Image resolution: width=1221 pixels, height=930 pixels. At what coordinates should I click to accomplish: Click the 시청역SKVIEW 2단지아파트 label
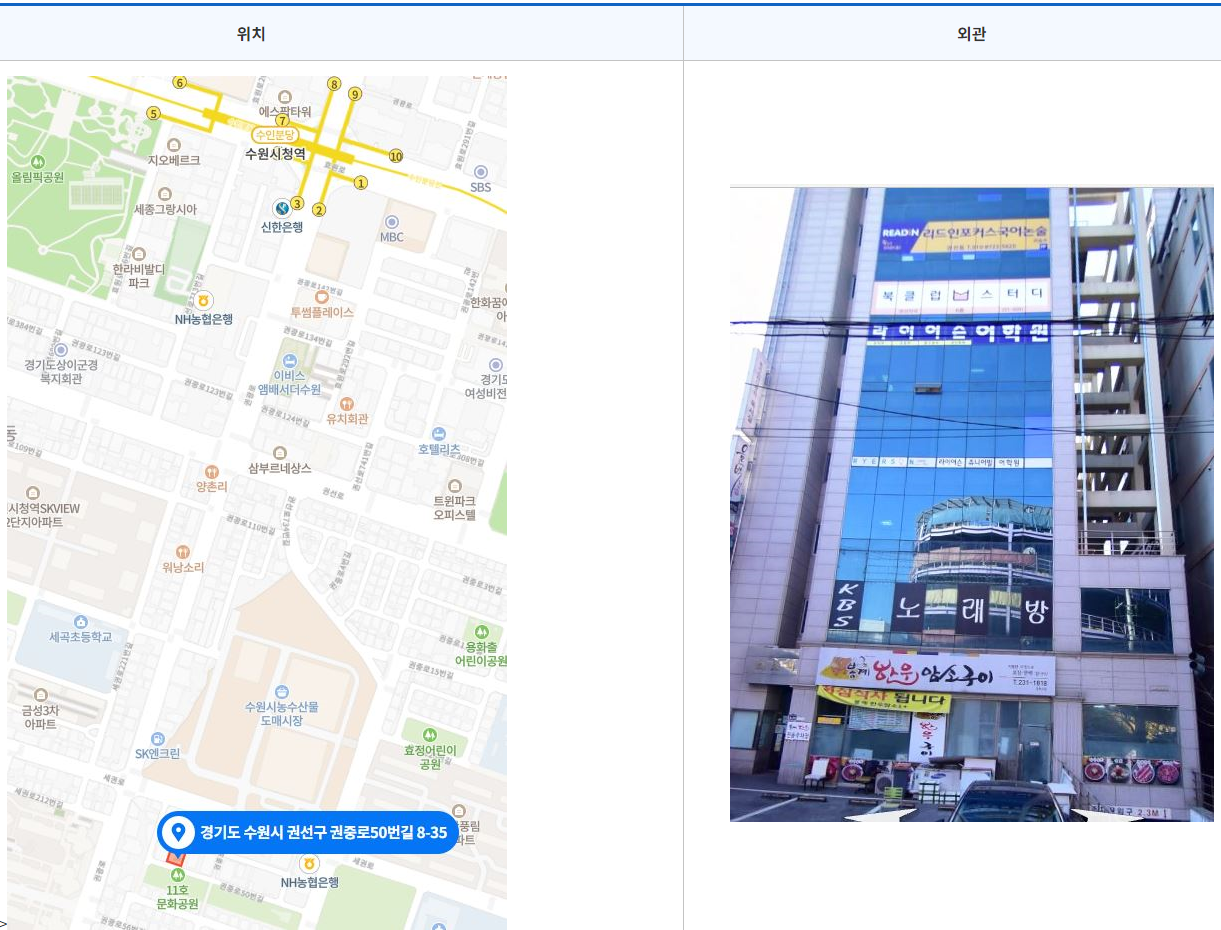43,515
